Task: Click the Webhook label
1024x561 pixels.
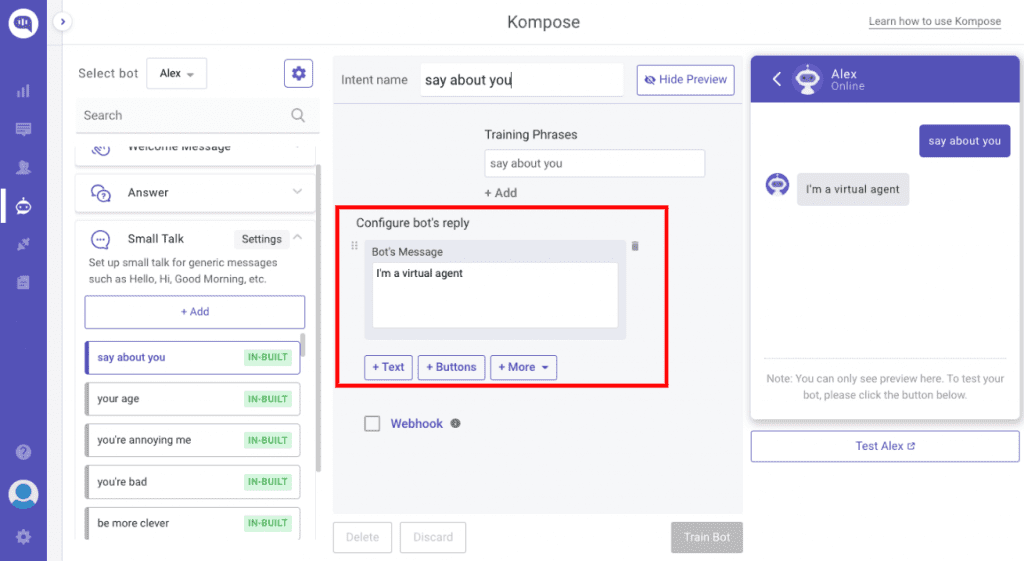Action: (x=417, y=424)
